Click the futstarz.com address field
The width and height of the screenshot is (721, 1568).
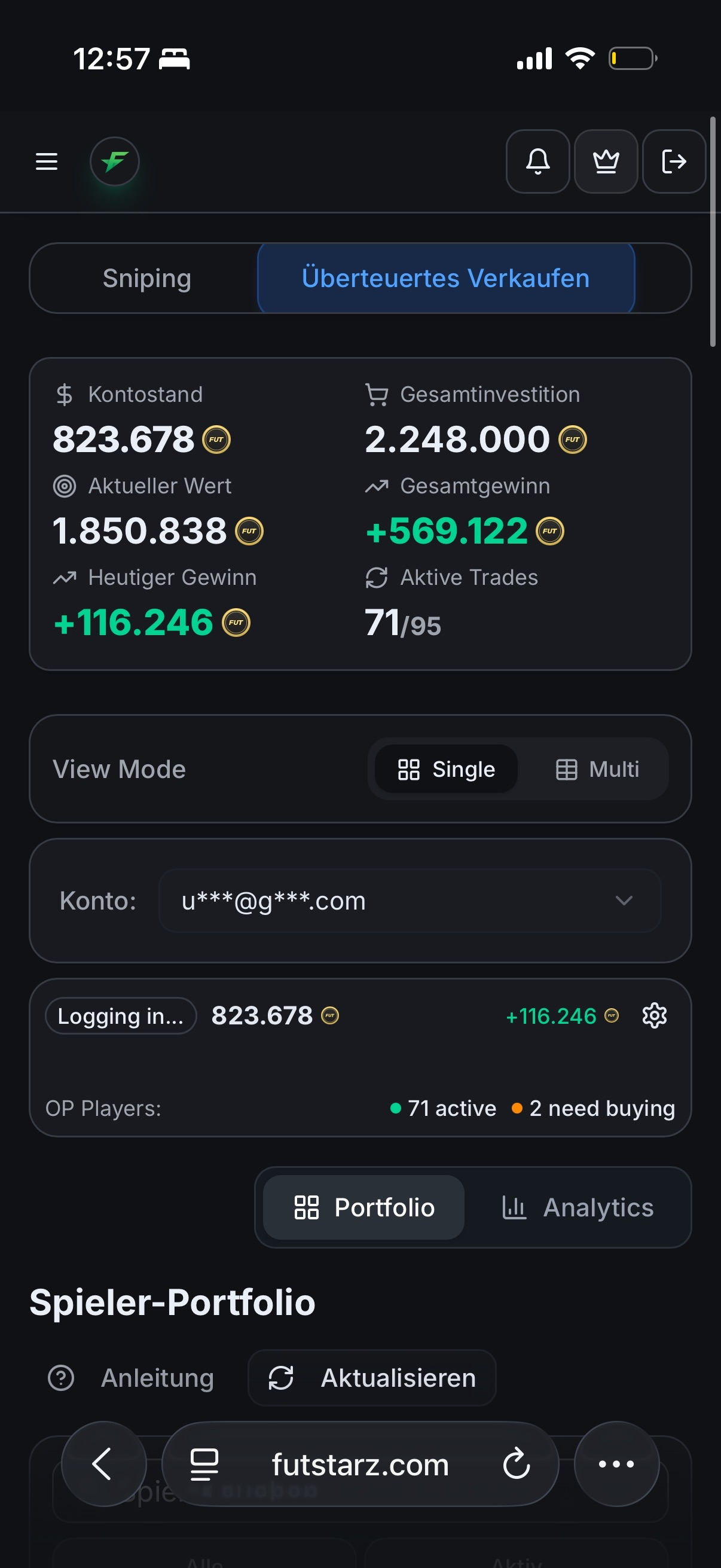click(360, 1463)
